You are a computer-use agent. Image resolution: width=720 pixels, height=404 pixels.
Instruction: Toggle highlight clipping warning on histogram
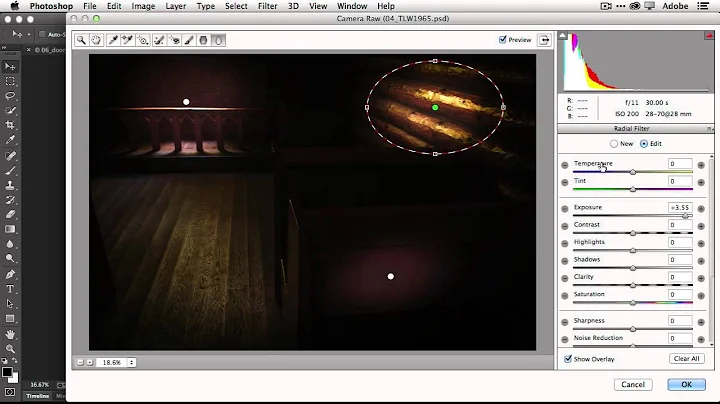(x=709, y=35)
